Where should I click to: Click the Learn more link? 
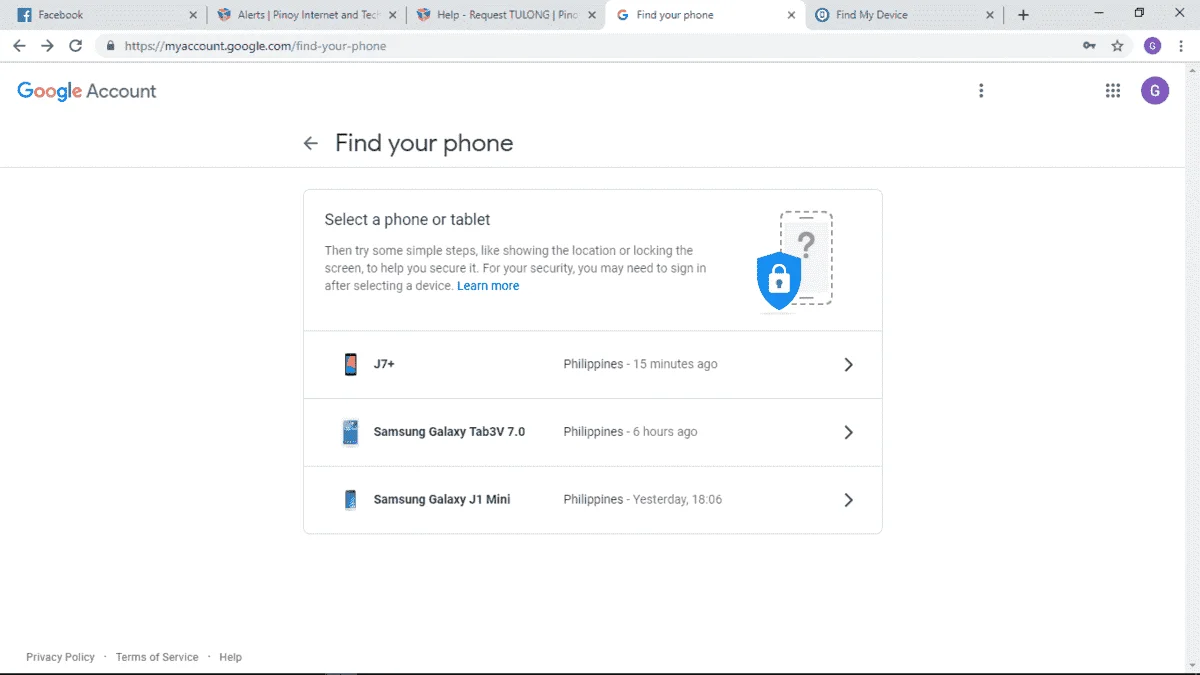click(x=488, y=286)
